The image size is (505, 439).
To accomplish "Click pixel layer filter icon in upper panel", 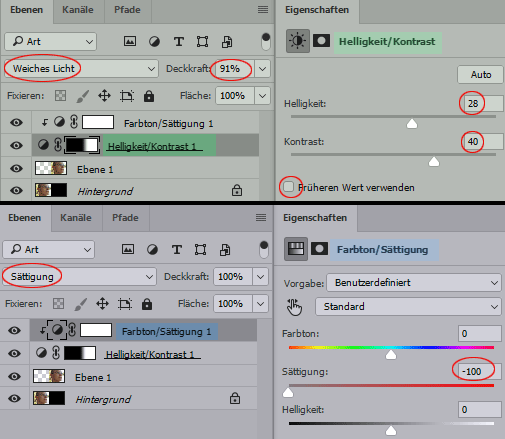I will (x=130, y=41).
